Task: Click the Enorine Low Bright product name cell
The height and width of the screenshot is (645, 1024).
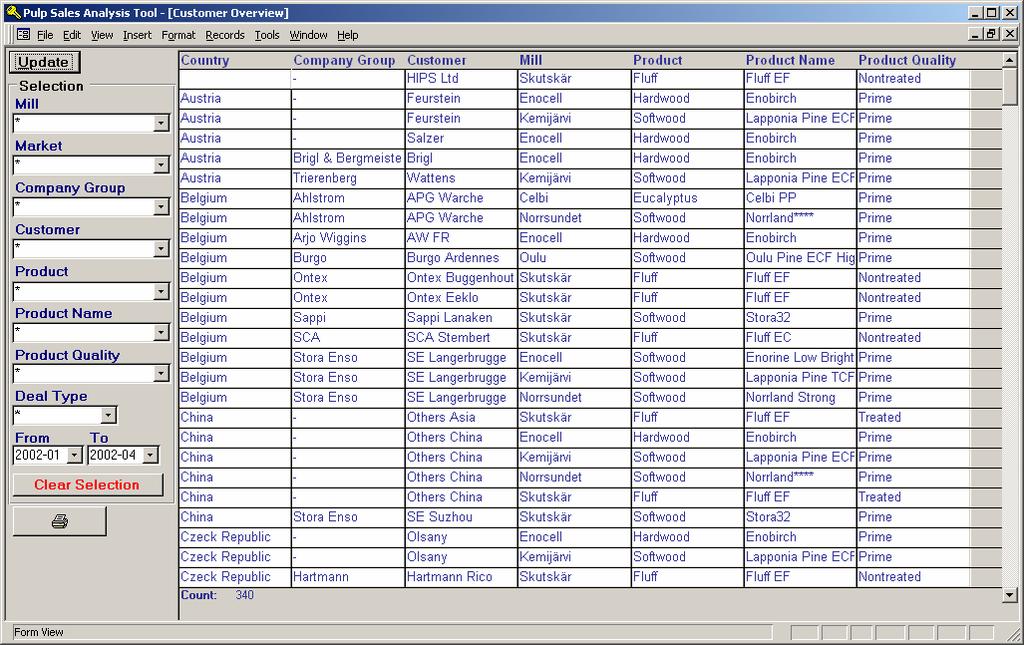Action: click(x=800, y=358)
